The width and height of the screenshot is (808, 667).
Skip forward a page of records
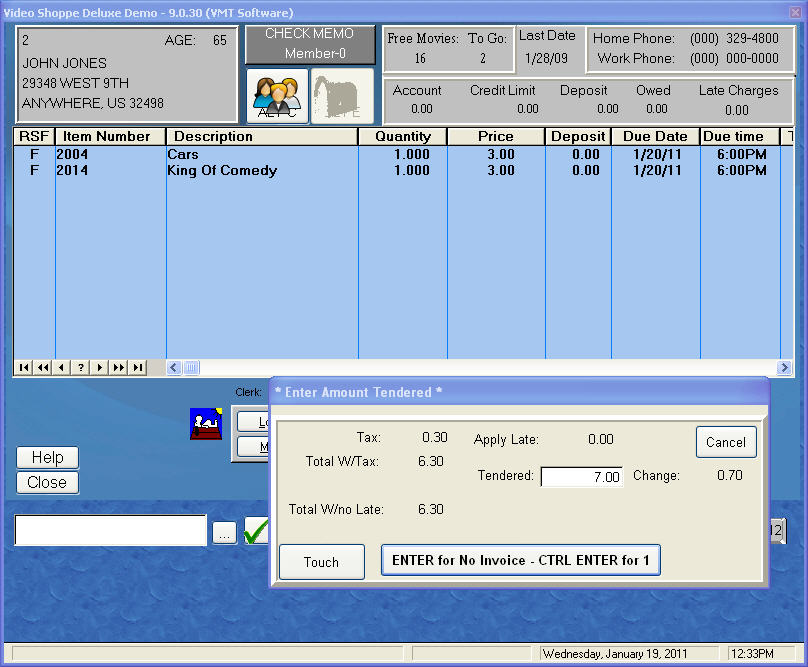pos(119,368)
